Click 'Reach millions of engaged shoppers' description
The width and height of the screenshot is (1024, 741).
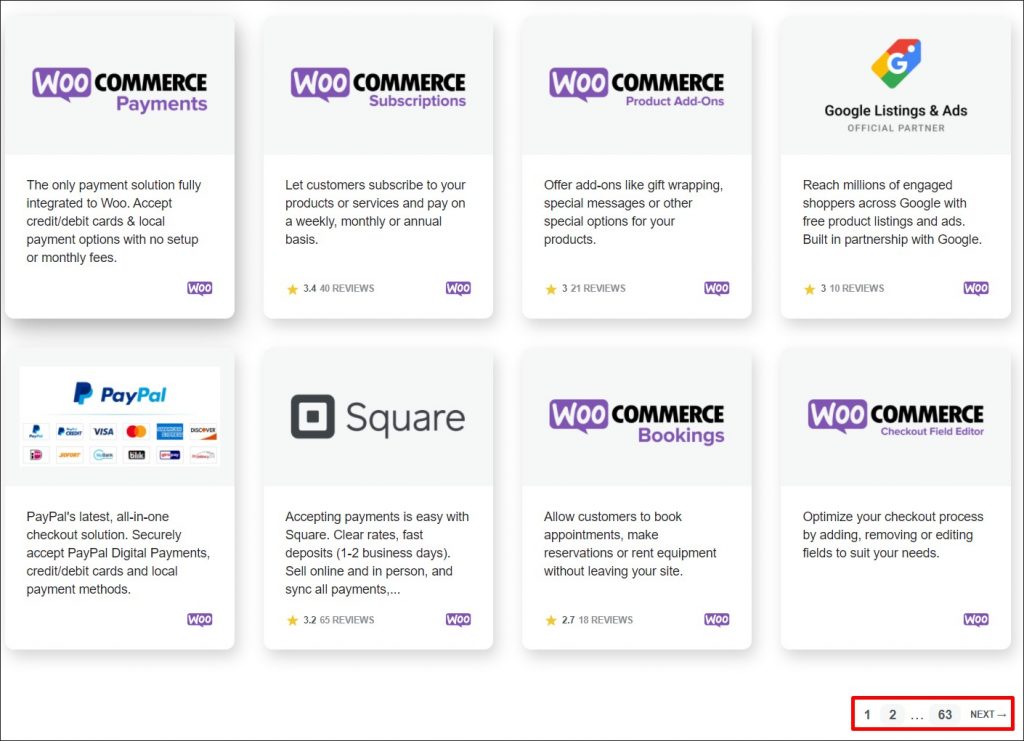892,212
